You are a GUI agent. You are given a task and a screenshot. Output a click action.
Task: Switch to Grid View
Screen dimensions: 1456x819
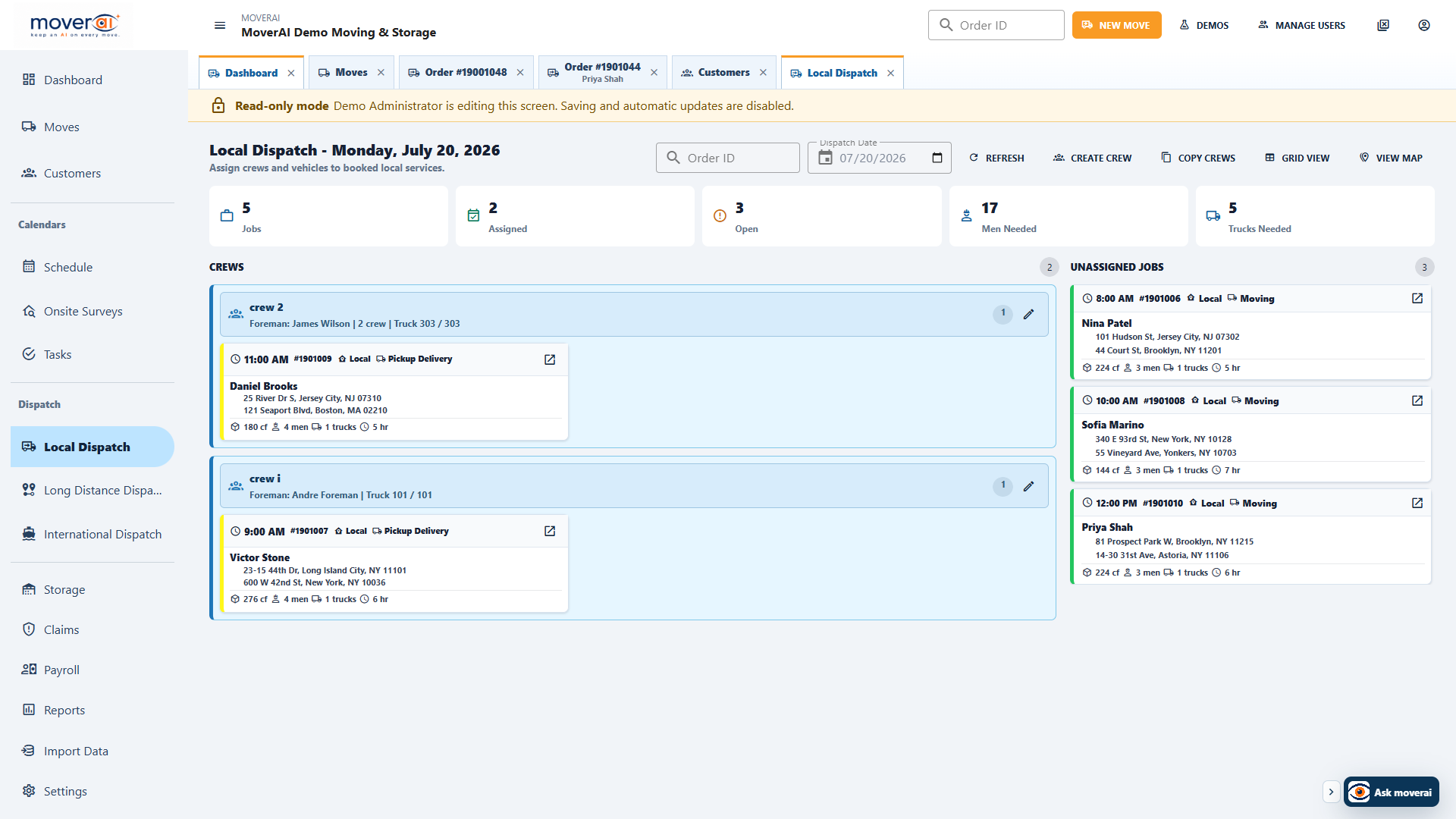[x=1297, y=158]
